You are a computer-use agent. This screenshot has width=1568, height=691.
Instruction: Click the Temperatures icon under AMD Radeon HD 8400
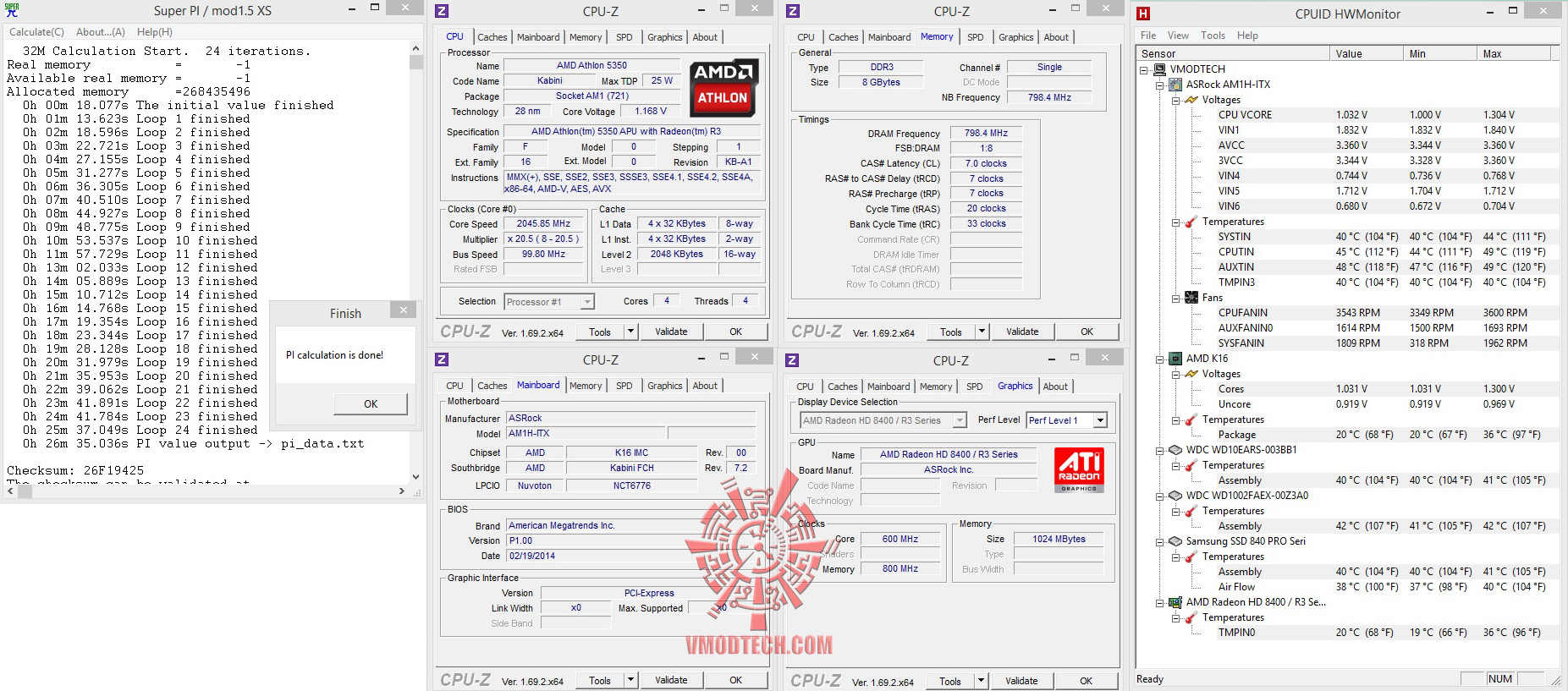(x=1191, y=617)
